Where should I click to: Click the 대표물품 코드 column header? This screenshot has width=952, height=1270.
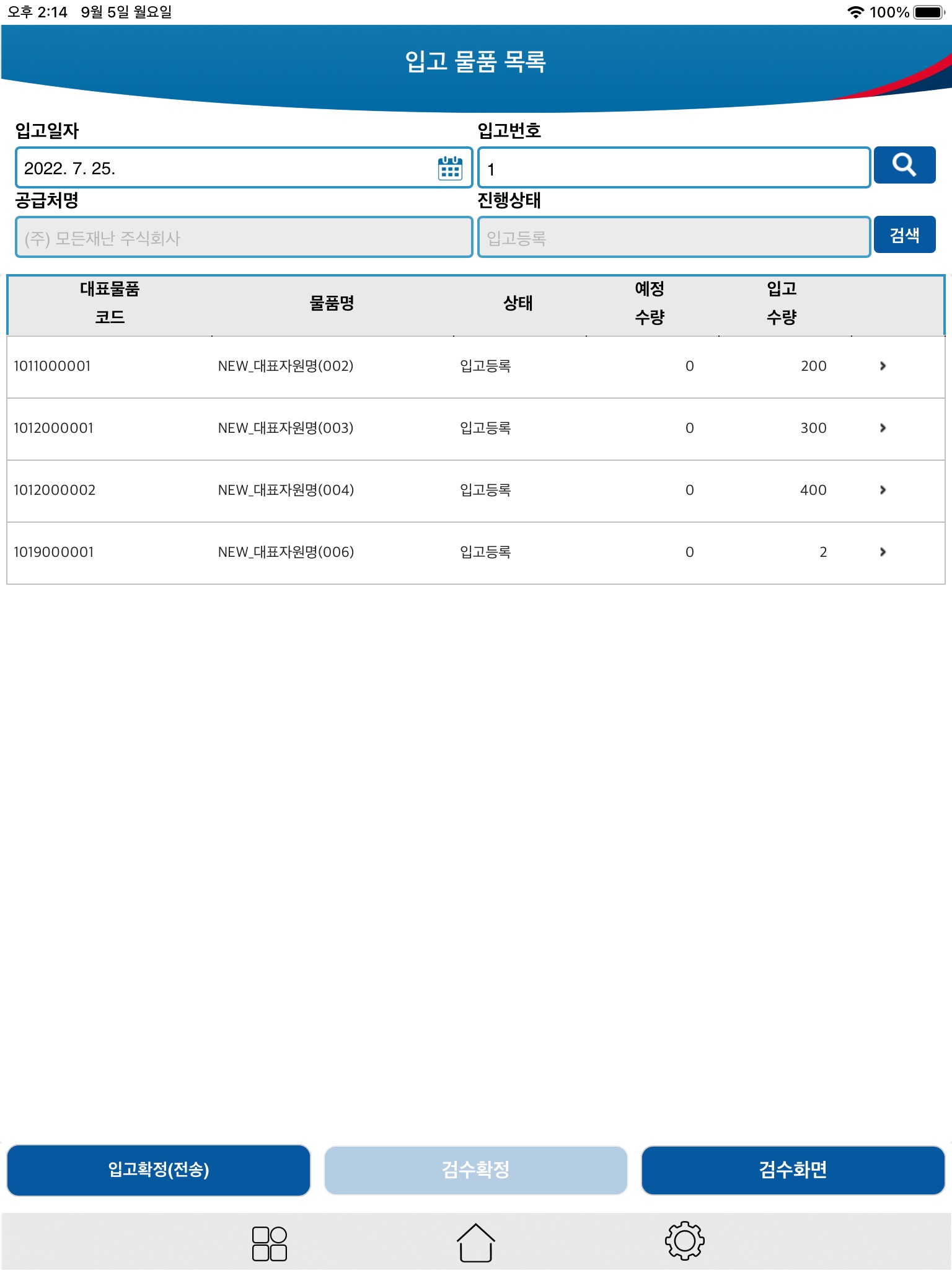(x=110, y=303)
